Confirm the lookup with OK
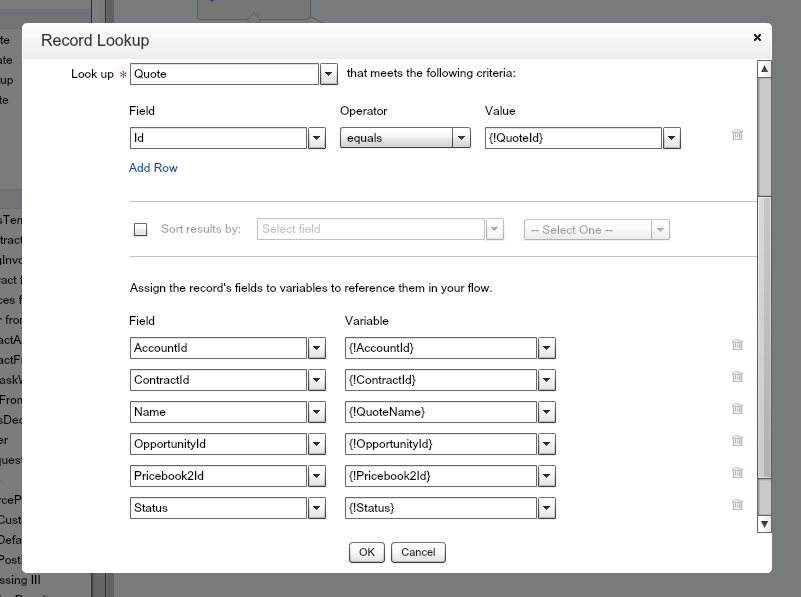Image resolution: width=801 pixels, height=597 pixels. click(x=367, y=553)
